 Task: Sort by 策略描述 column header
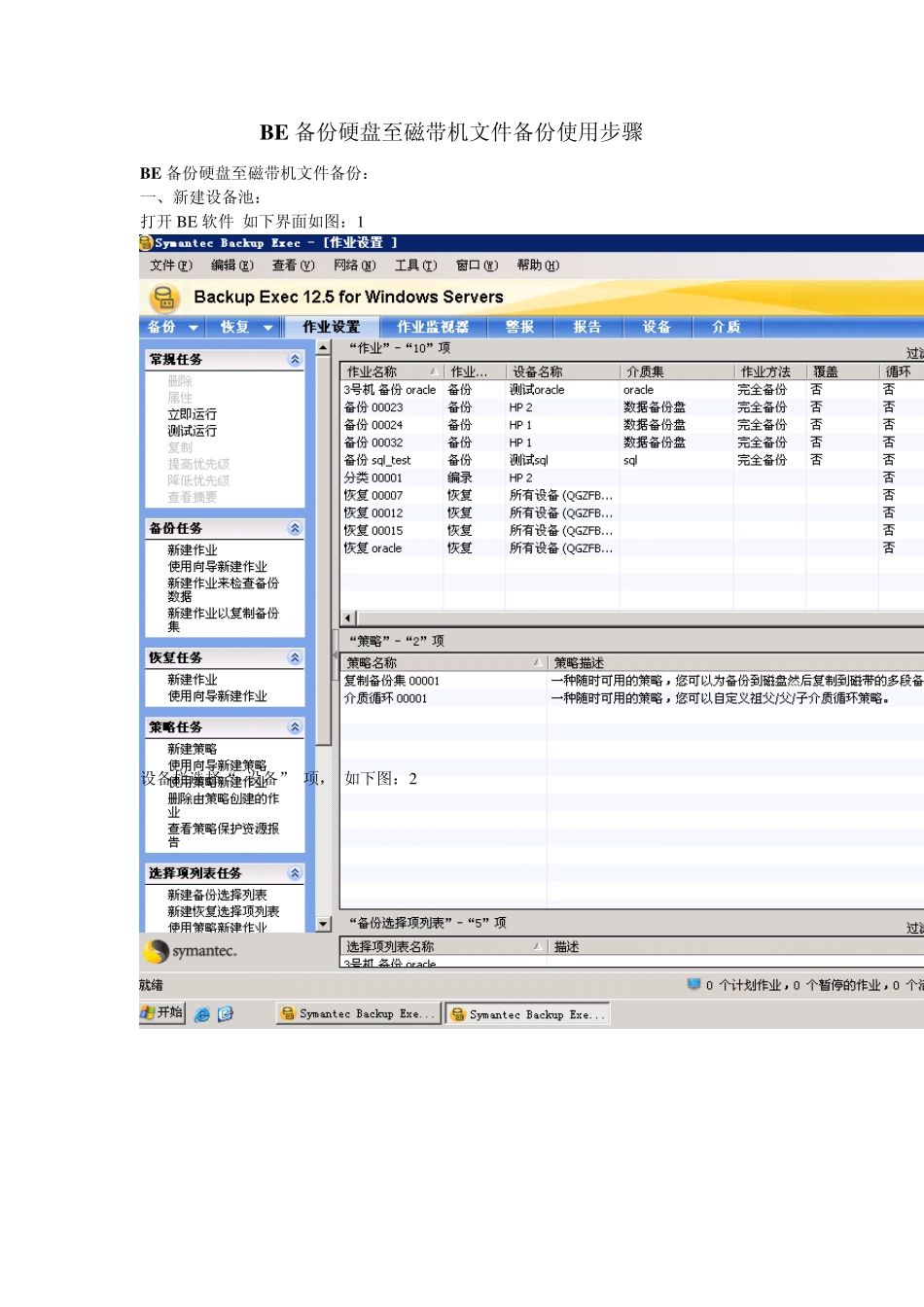click(735, 662)
